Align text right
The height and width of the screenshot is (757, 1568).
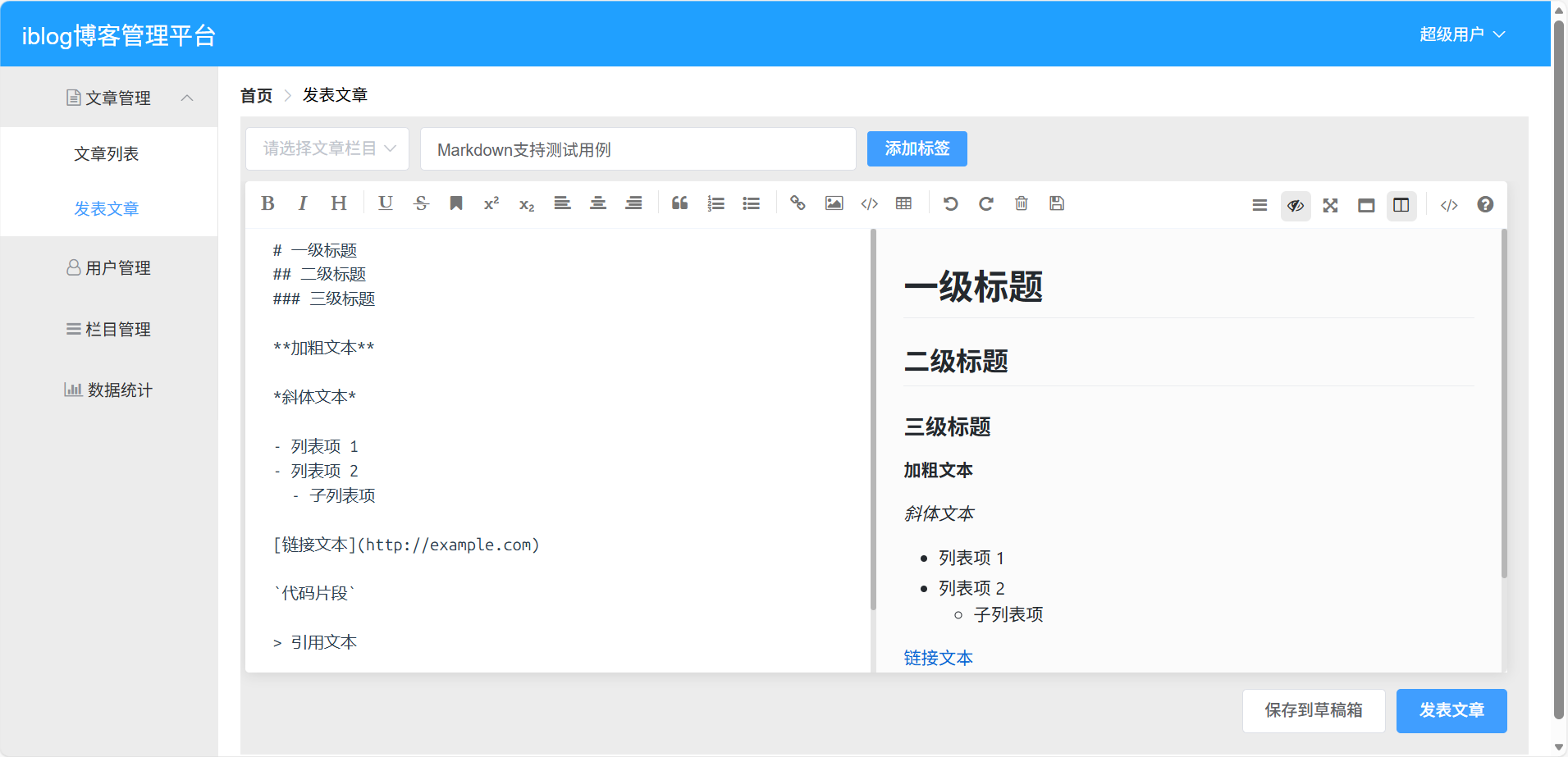tap(633, 203)
